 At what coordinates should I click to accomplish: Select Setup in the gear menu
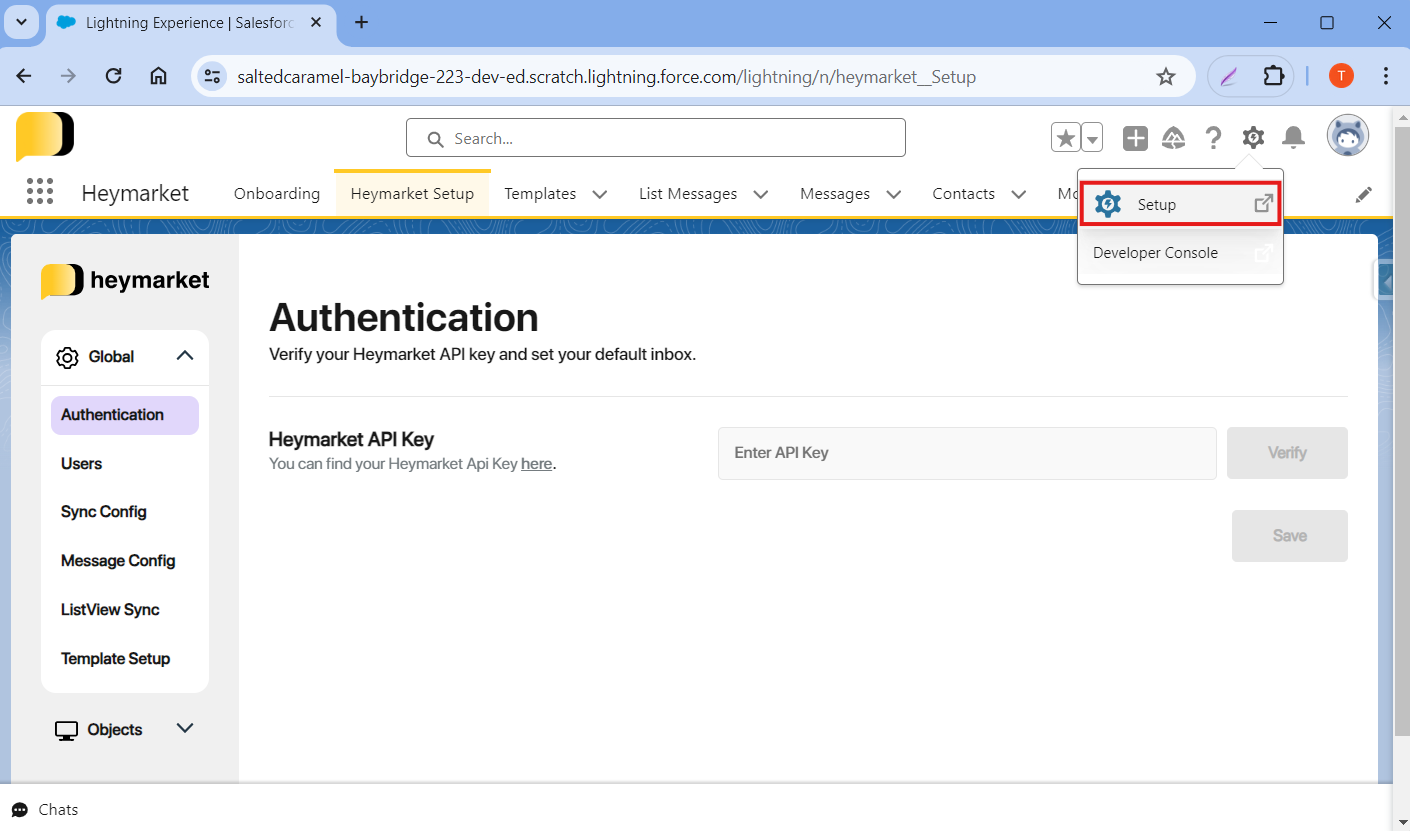tap(1180, 204)
